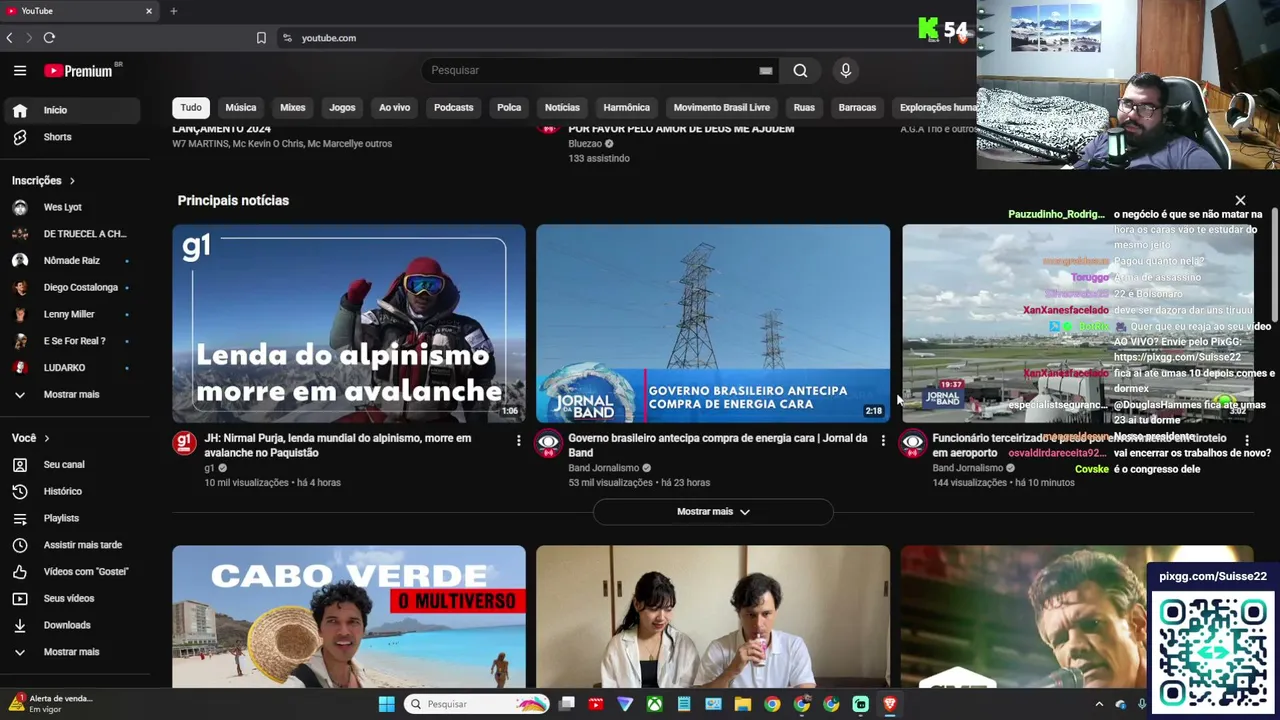1280x720 pixels.
Task: Expand Mostrar mais under Seus Downloads
Action: [x=72, y=652]
